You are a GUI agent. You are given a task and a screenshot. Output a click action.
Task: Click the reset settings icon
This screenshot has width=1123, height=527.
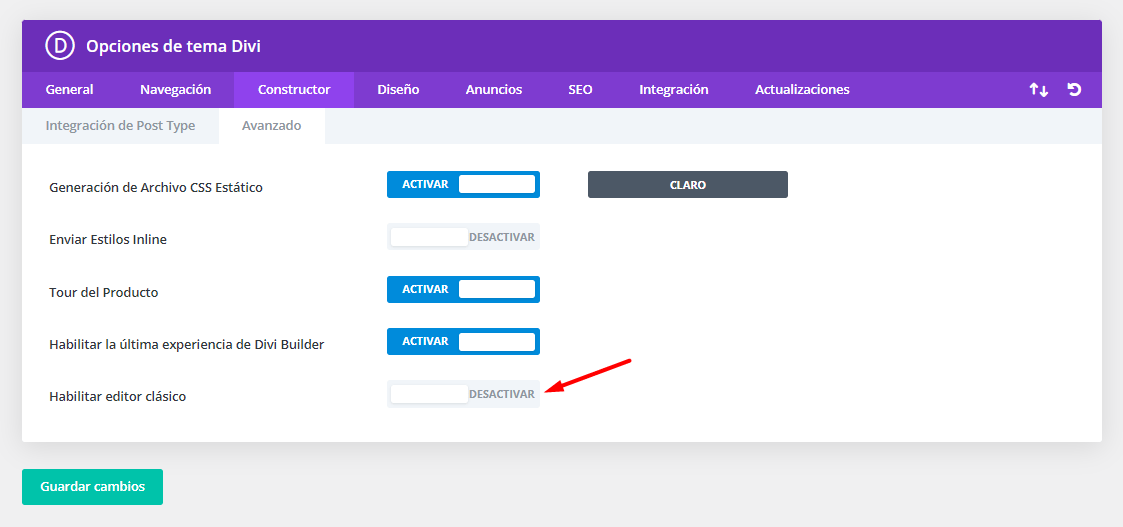[1074, 90]
